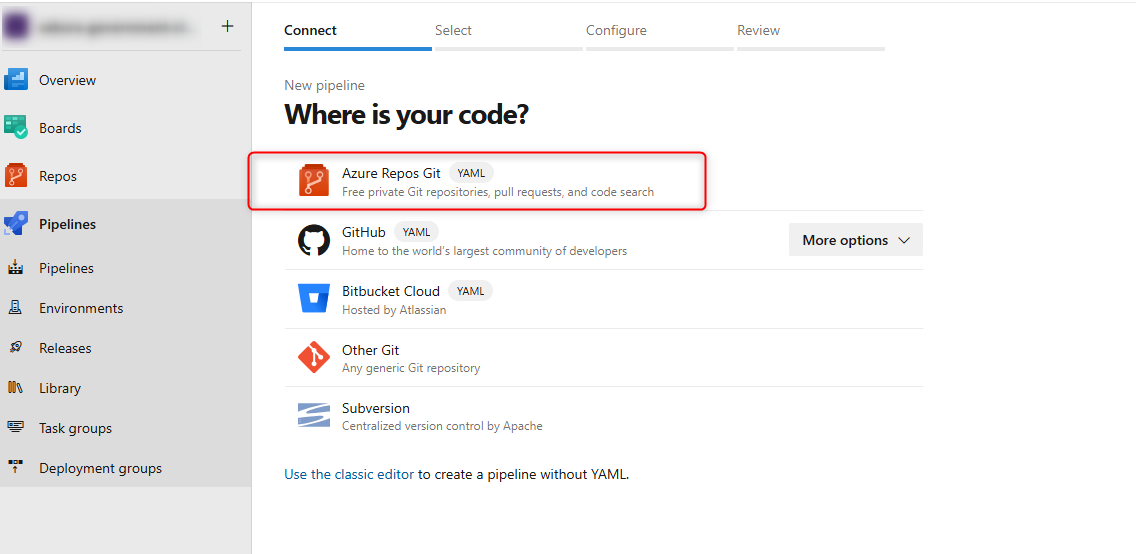1136x554 pixels.
Task: Expand the More options dropdown
Action: click(x=856, y=240)
